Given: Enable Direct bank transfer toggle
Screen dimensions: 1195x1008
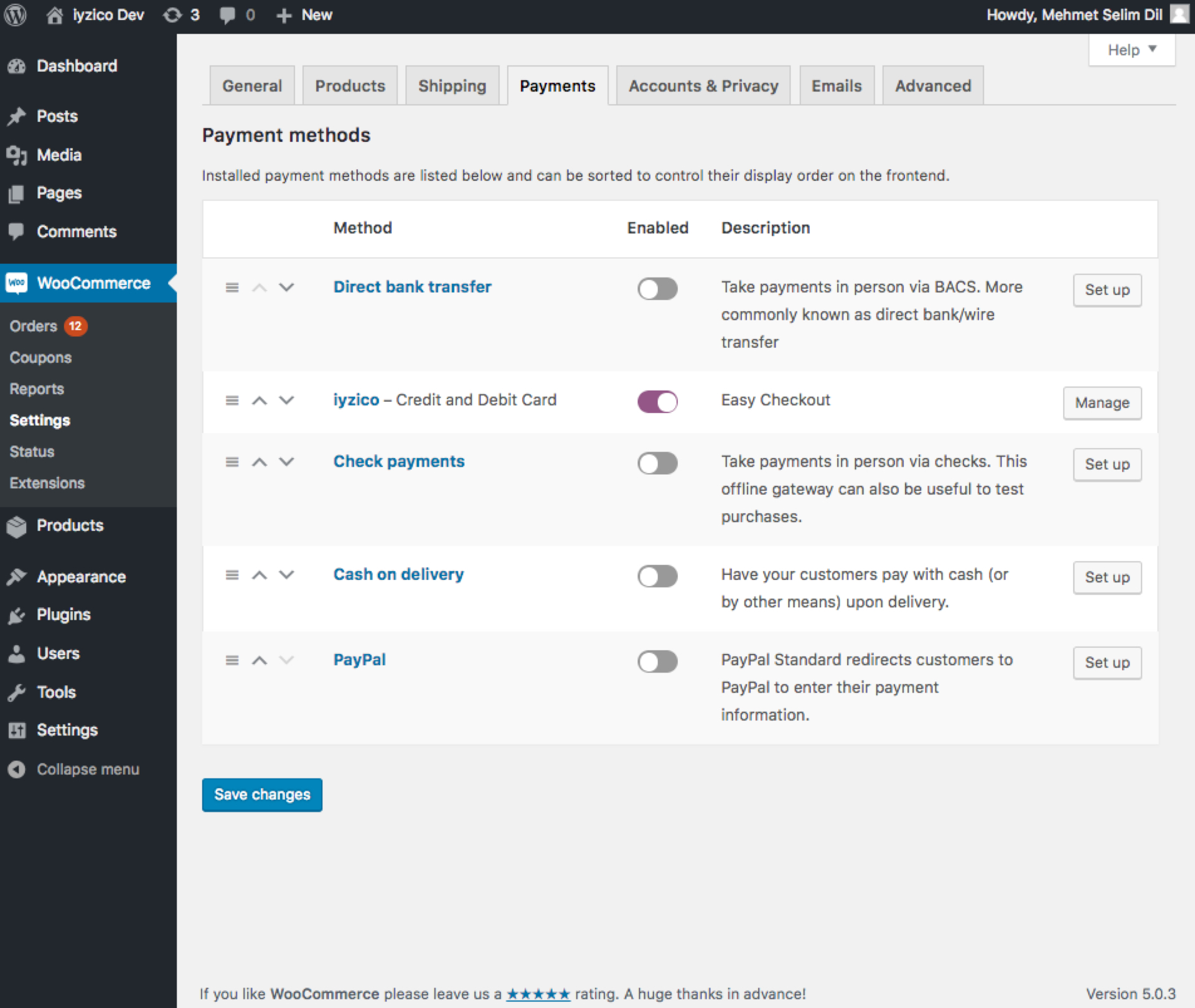Looking at the screenshot, I should [x=657, y=289].
